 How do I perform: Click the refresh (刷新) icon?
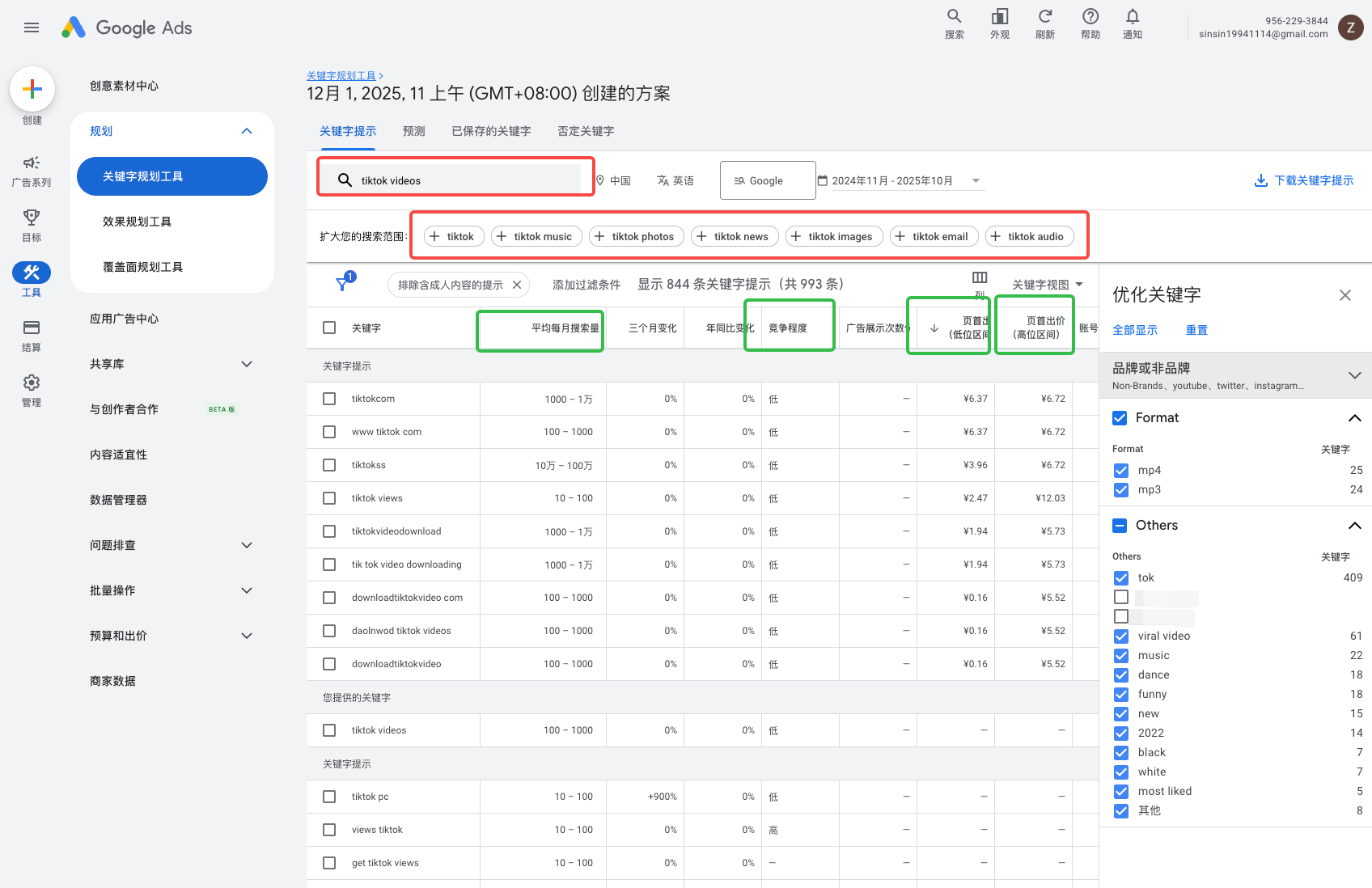click(x=1045, y=23)
